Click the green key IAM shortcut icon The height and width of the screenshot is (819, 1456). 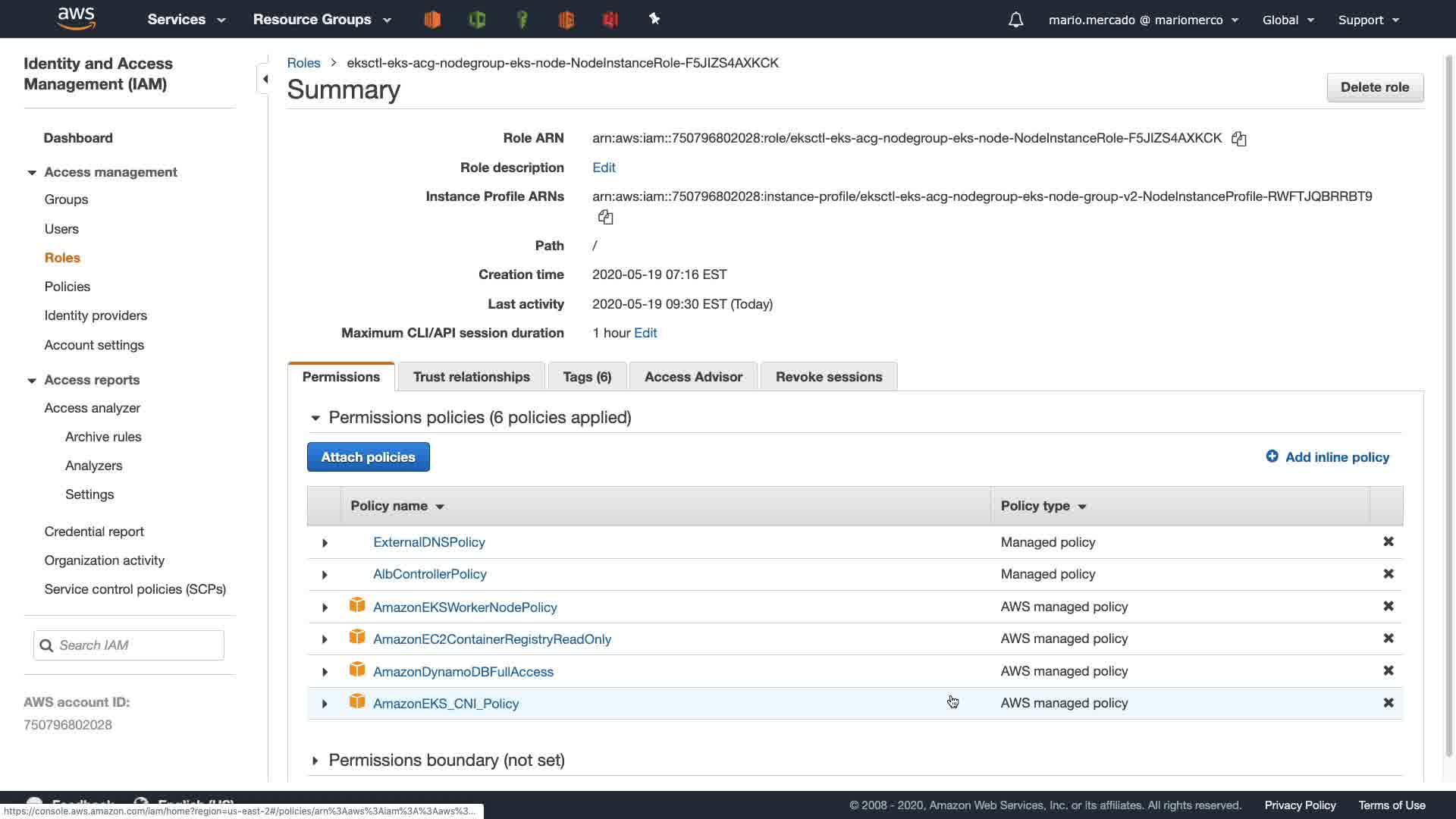pos(522,20)
